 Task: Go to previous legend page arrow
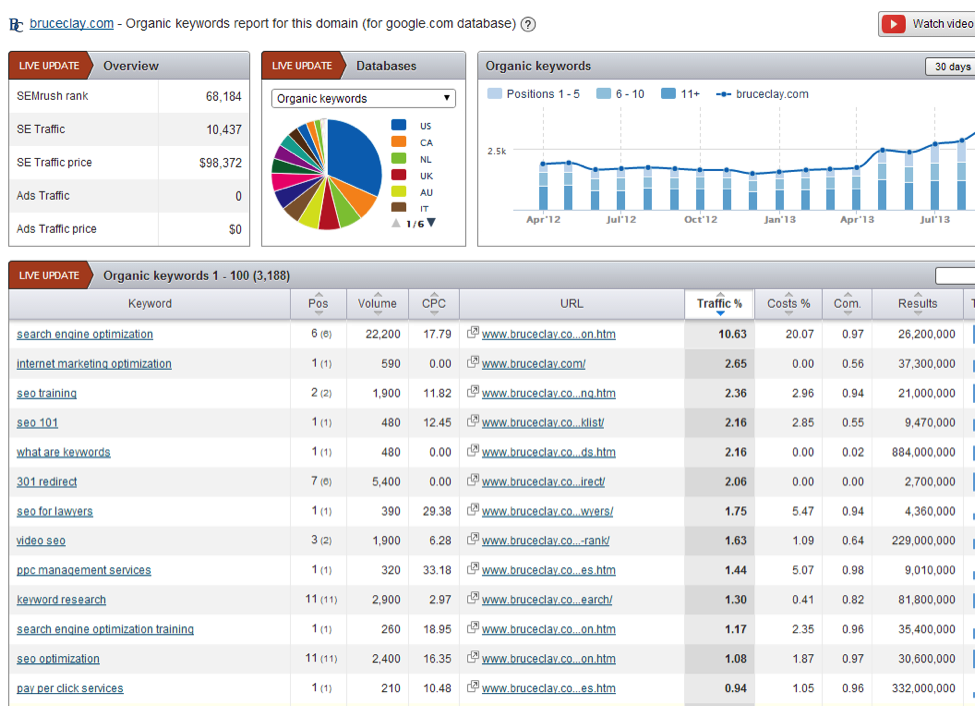tap(396, 223)
